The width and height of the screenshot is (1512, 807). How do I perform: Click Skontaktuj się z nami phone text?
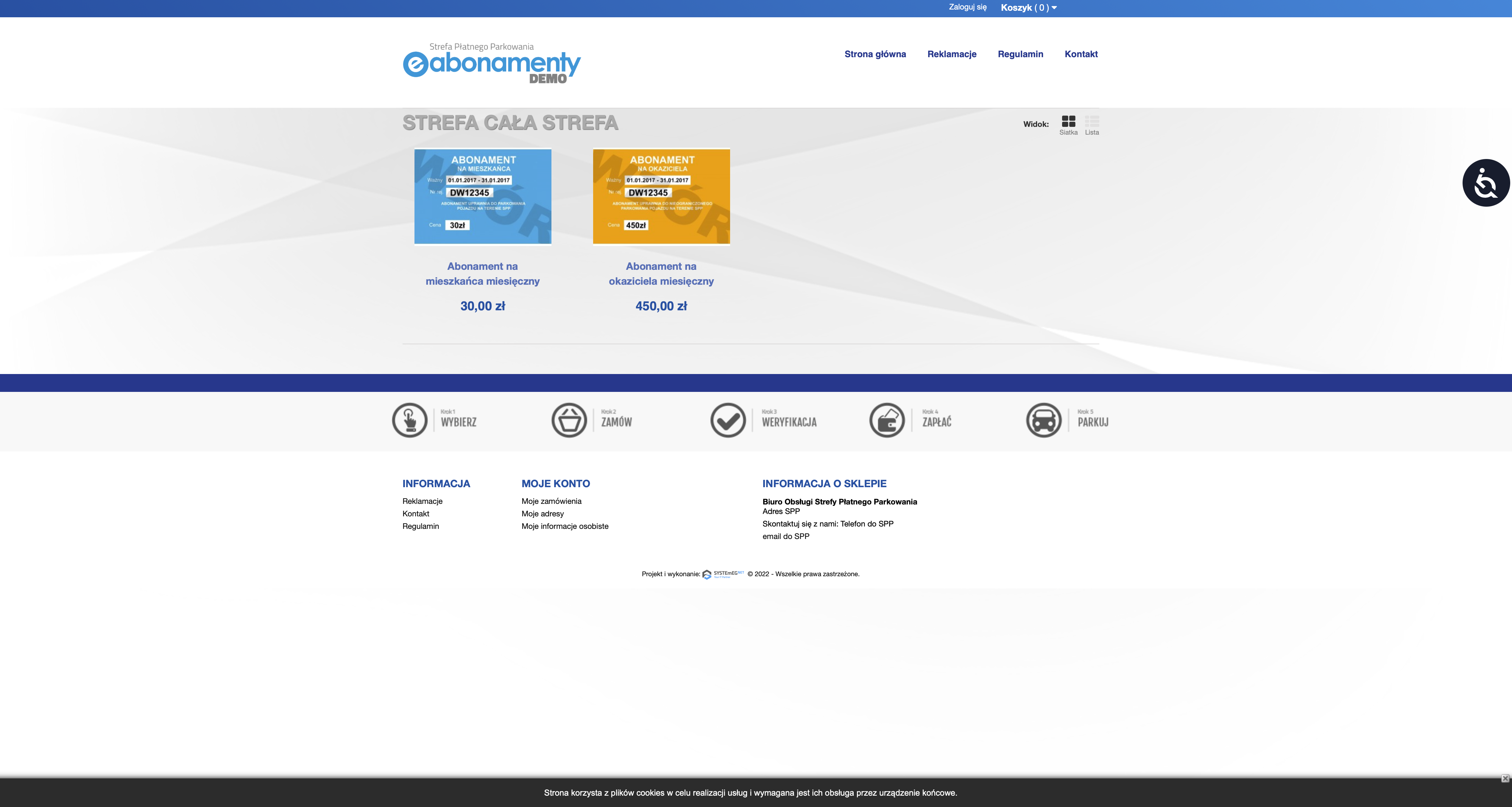827,524
